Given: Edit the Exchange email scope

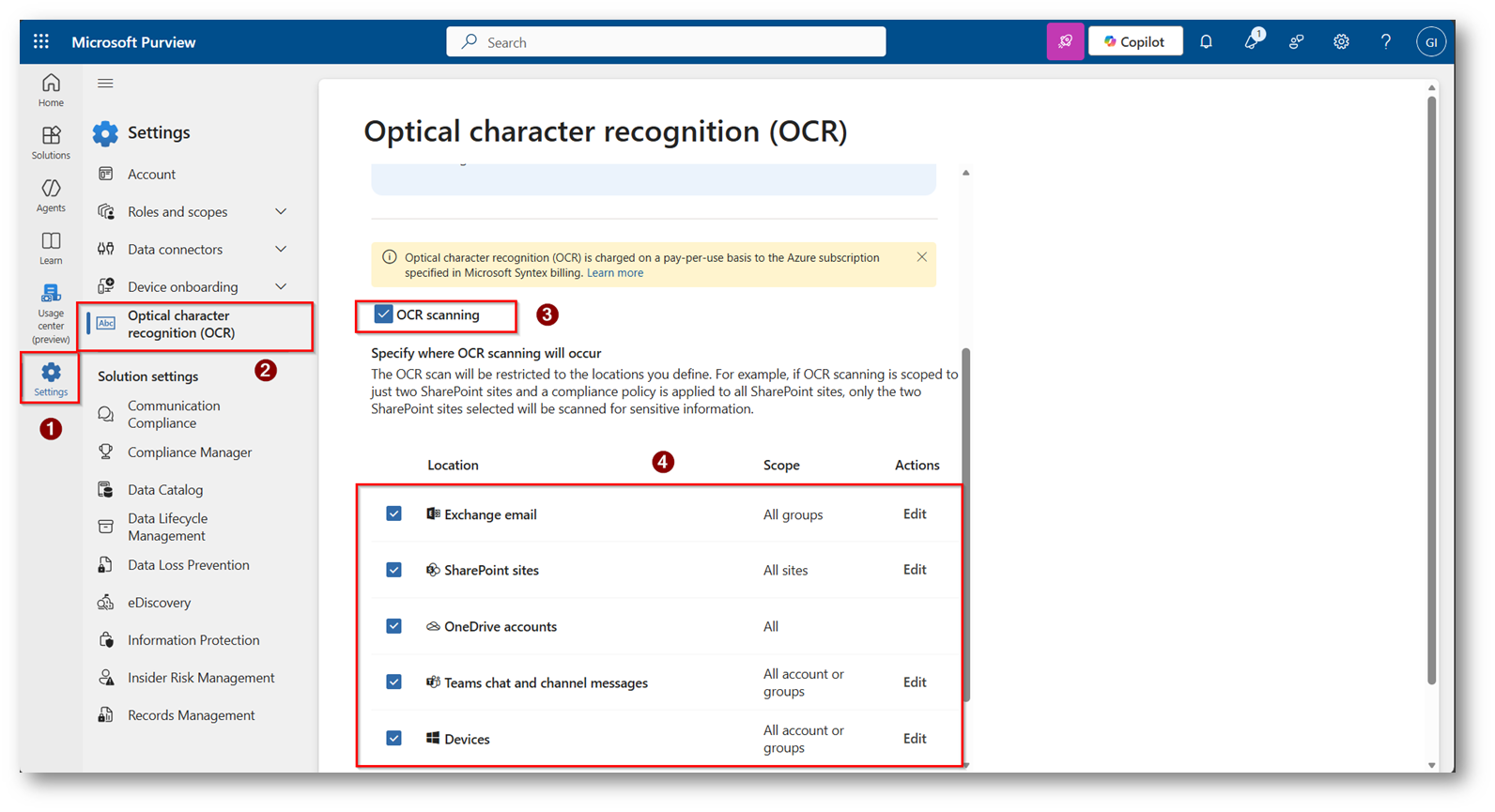Looking at the screenshot, I should [915, 513].
